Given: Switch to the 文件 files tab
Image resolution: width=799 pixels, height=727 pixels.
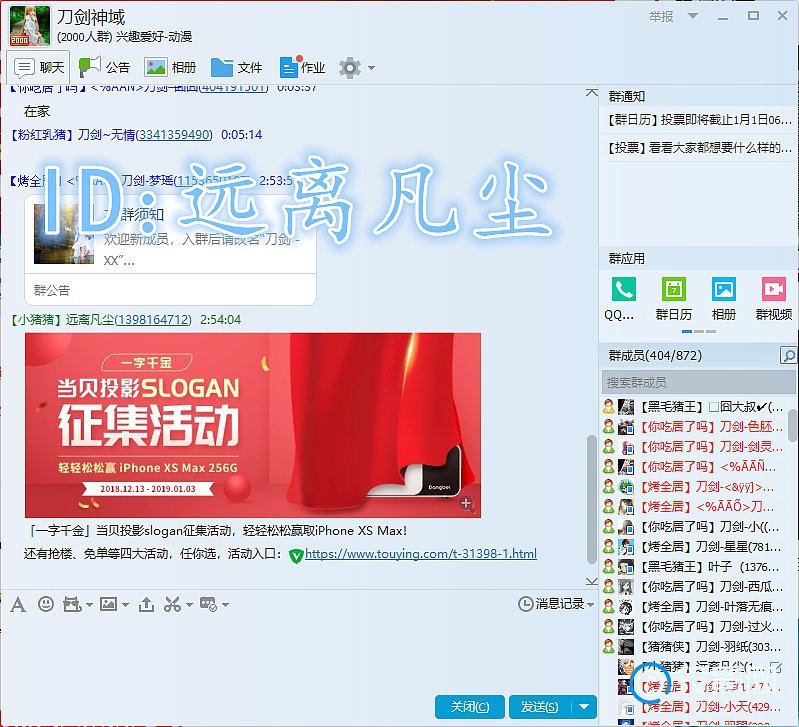Looking at the screenshot, I should [237, 67].
